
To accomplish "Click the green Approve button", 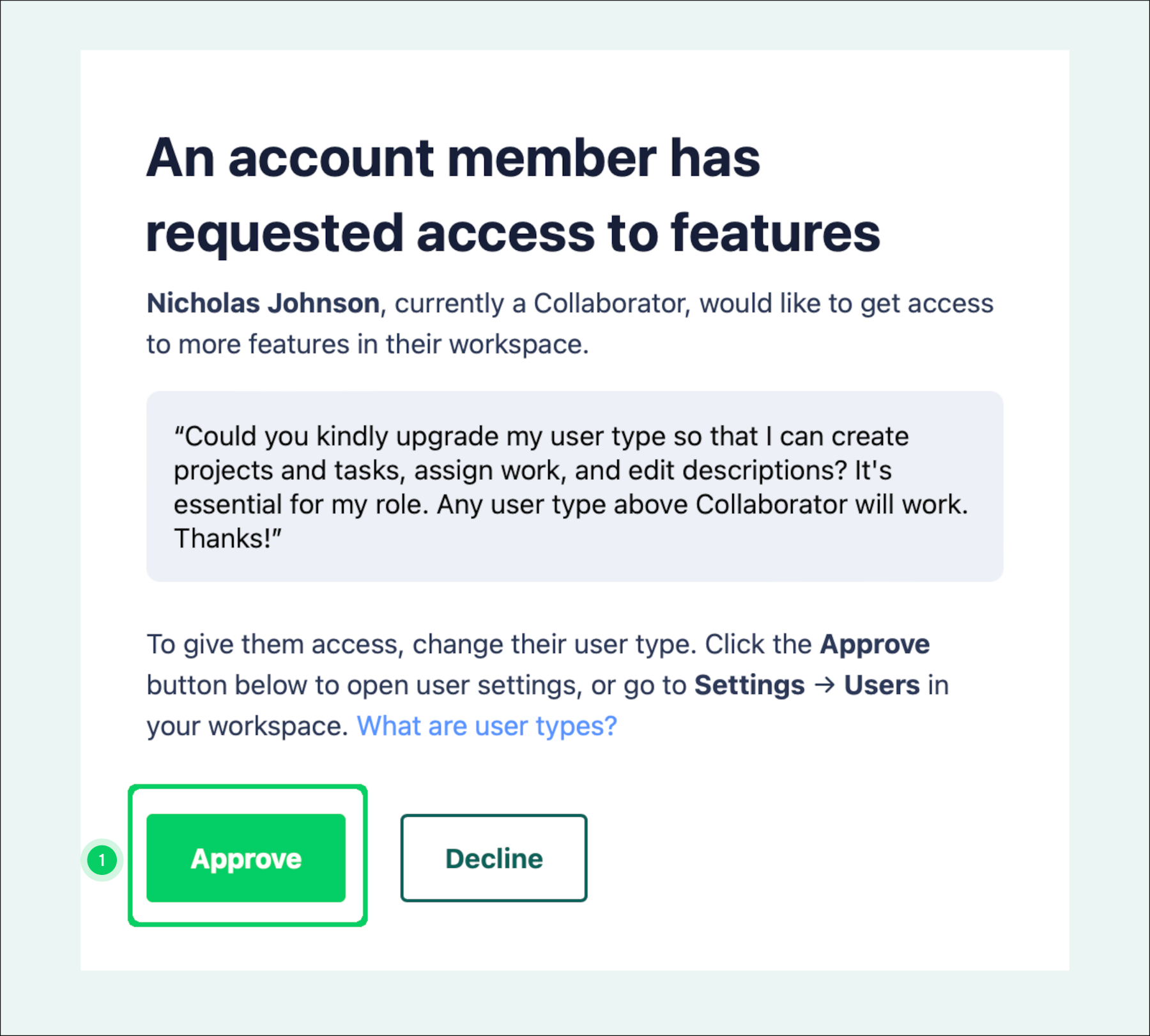I will click(246, 858).
